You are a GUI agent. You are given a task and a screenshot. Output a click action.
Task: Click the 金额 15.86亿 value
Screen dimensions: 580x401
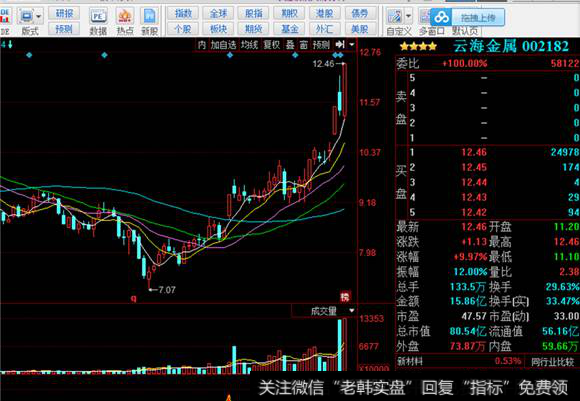(468, 301)
